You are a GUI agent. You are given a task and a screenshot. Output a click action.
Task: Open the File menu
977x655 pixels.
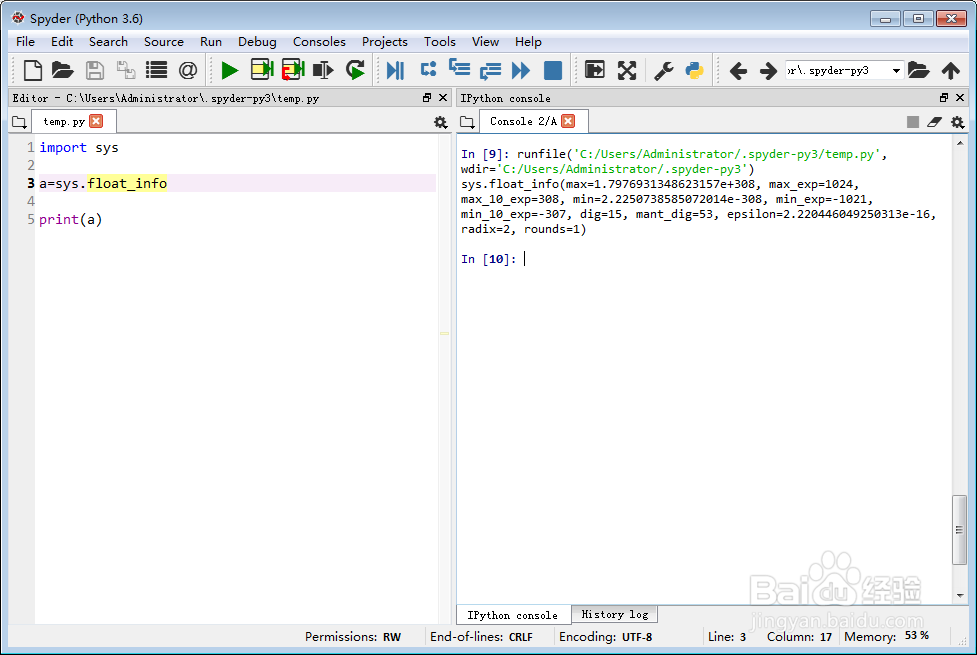(26, 42)
